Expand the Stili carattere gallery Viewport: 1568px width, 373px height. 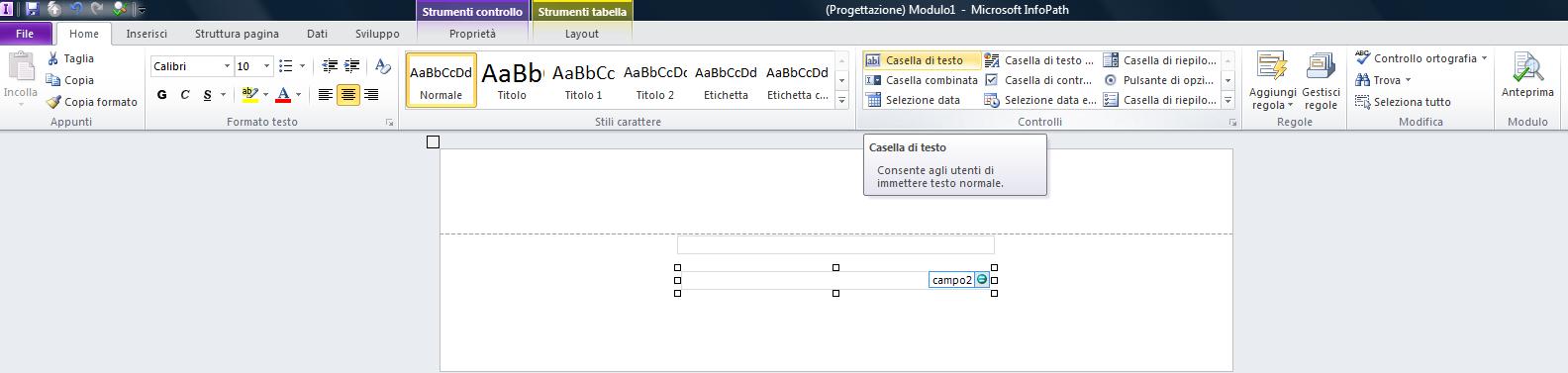(842, 100)
